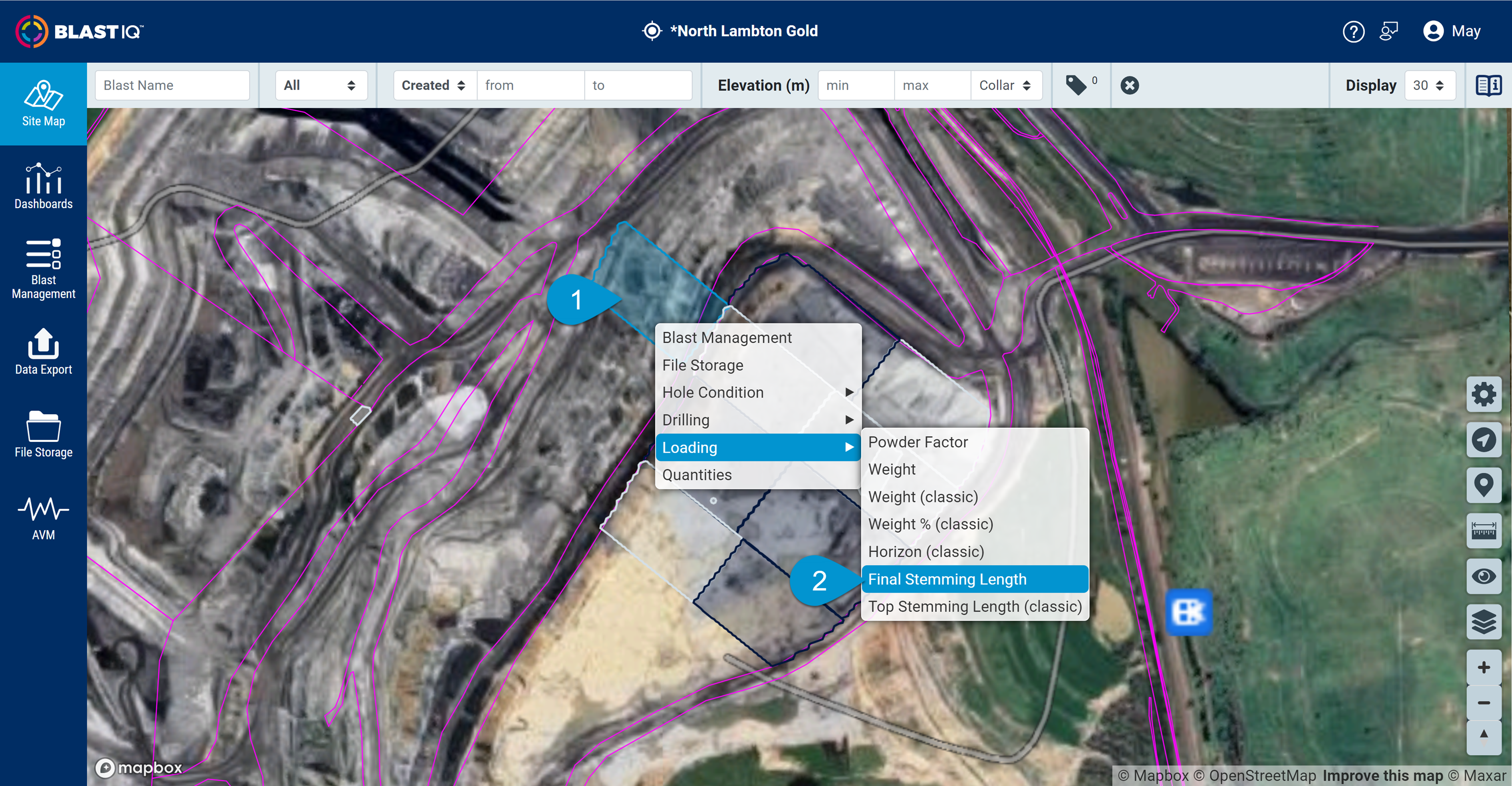
Task: Open the All status dropdown
Action: tap(321, 85)
